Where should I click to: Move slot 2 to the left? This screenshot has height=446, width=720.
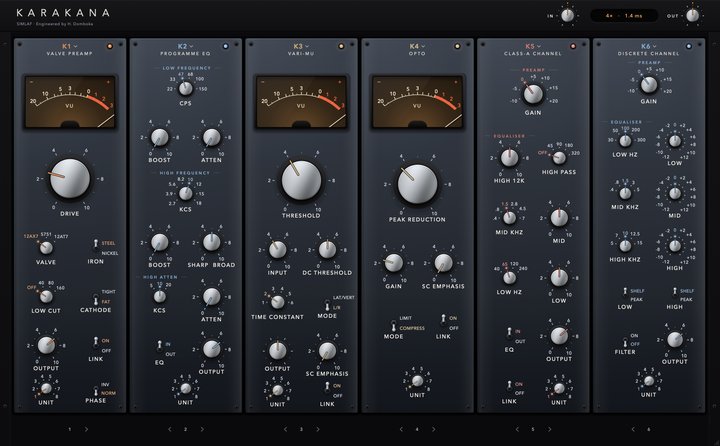pyautogui.click(x=169, y=429)
